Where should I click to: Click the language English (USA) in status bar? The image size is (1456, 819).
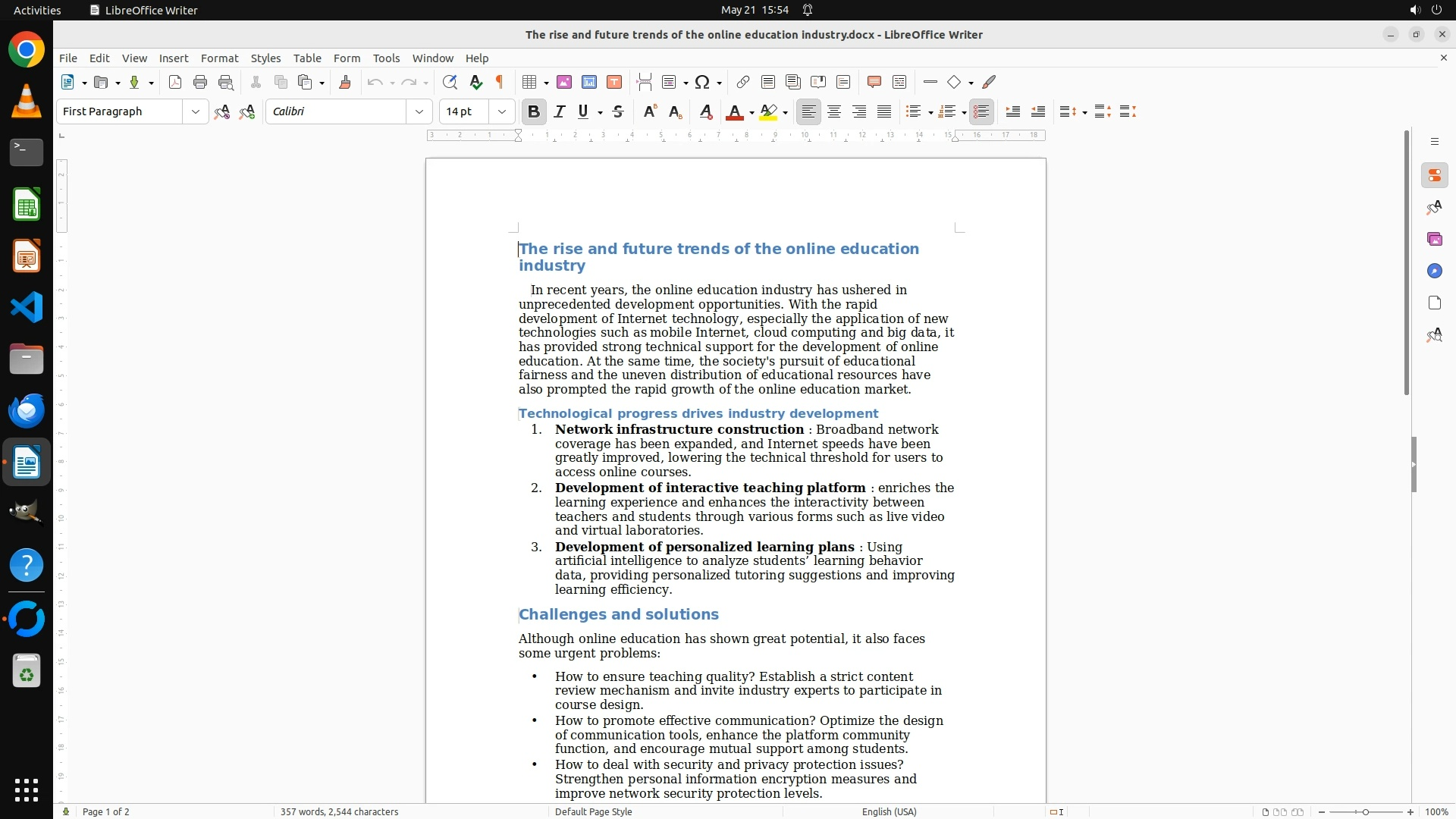coord(889,811)
